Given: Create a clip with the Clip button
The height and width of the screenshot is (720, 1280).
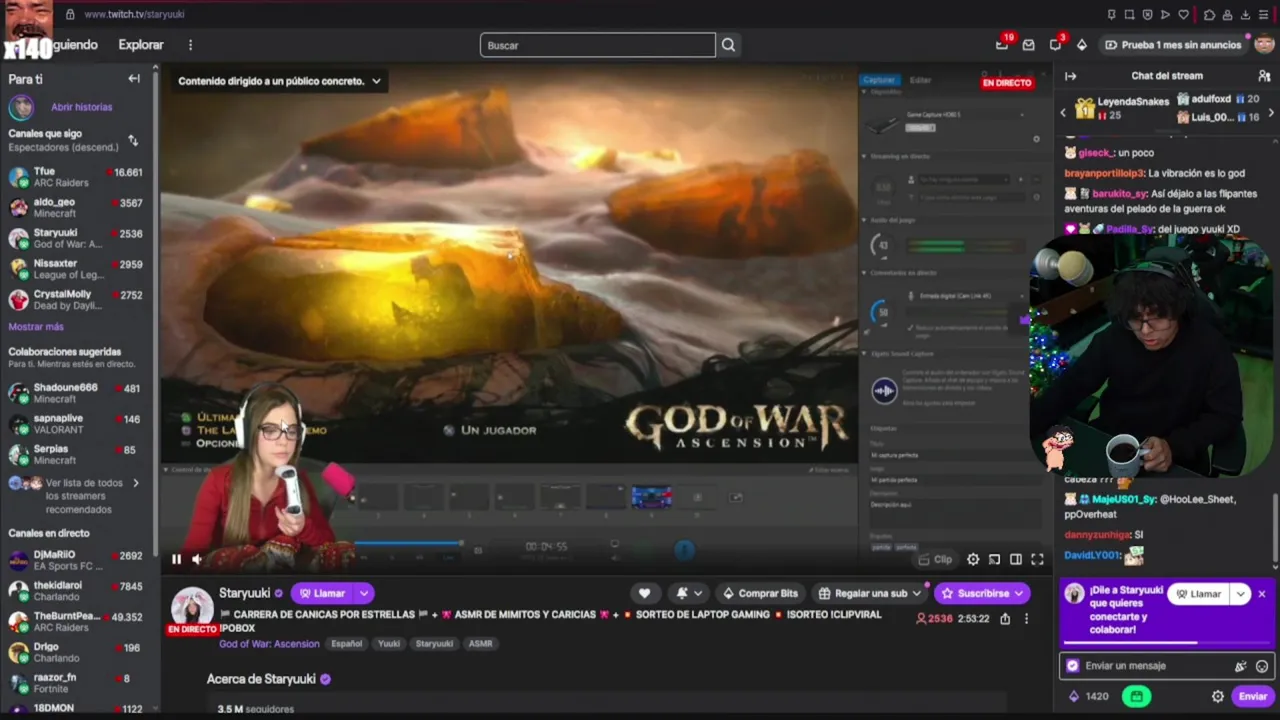Looking at the screenshot, I should click(934, 560).
